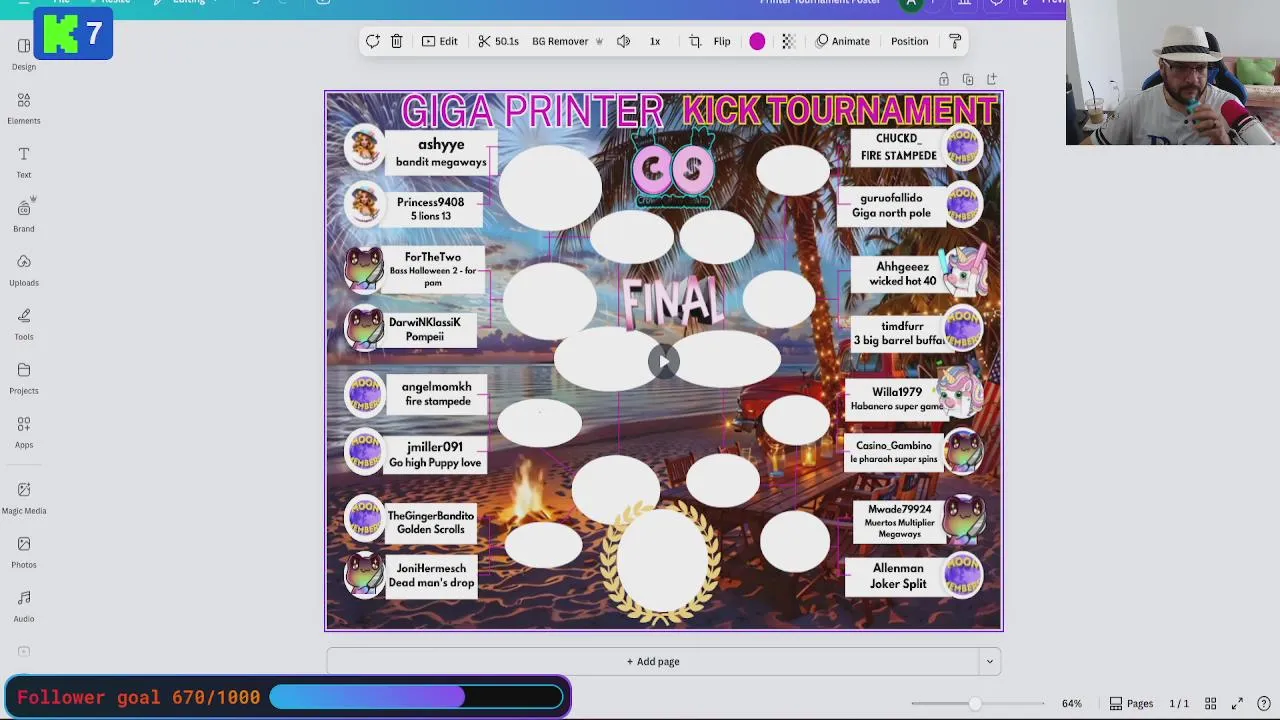Select the timdfurr 3 big barrel label
The image size is (1280, 720).
point(898,333)
